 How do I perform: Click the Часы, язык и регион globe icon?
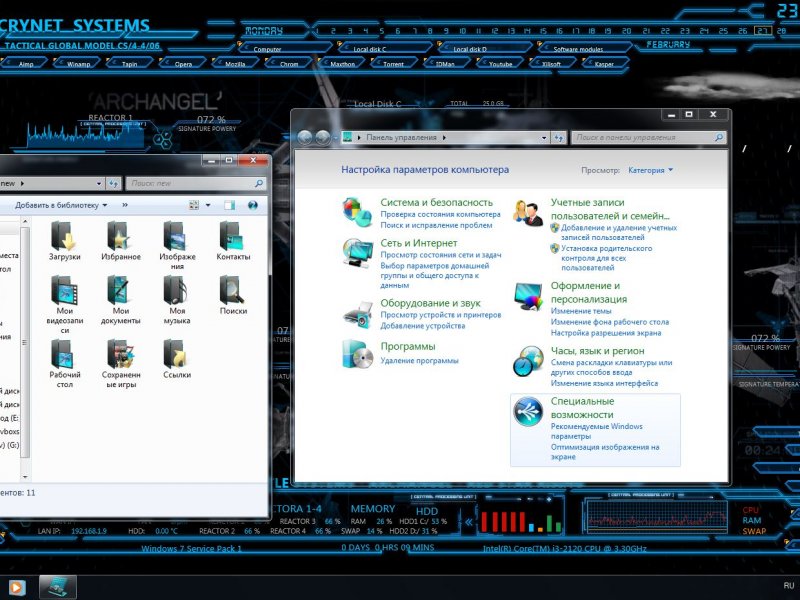528,361
